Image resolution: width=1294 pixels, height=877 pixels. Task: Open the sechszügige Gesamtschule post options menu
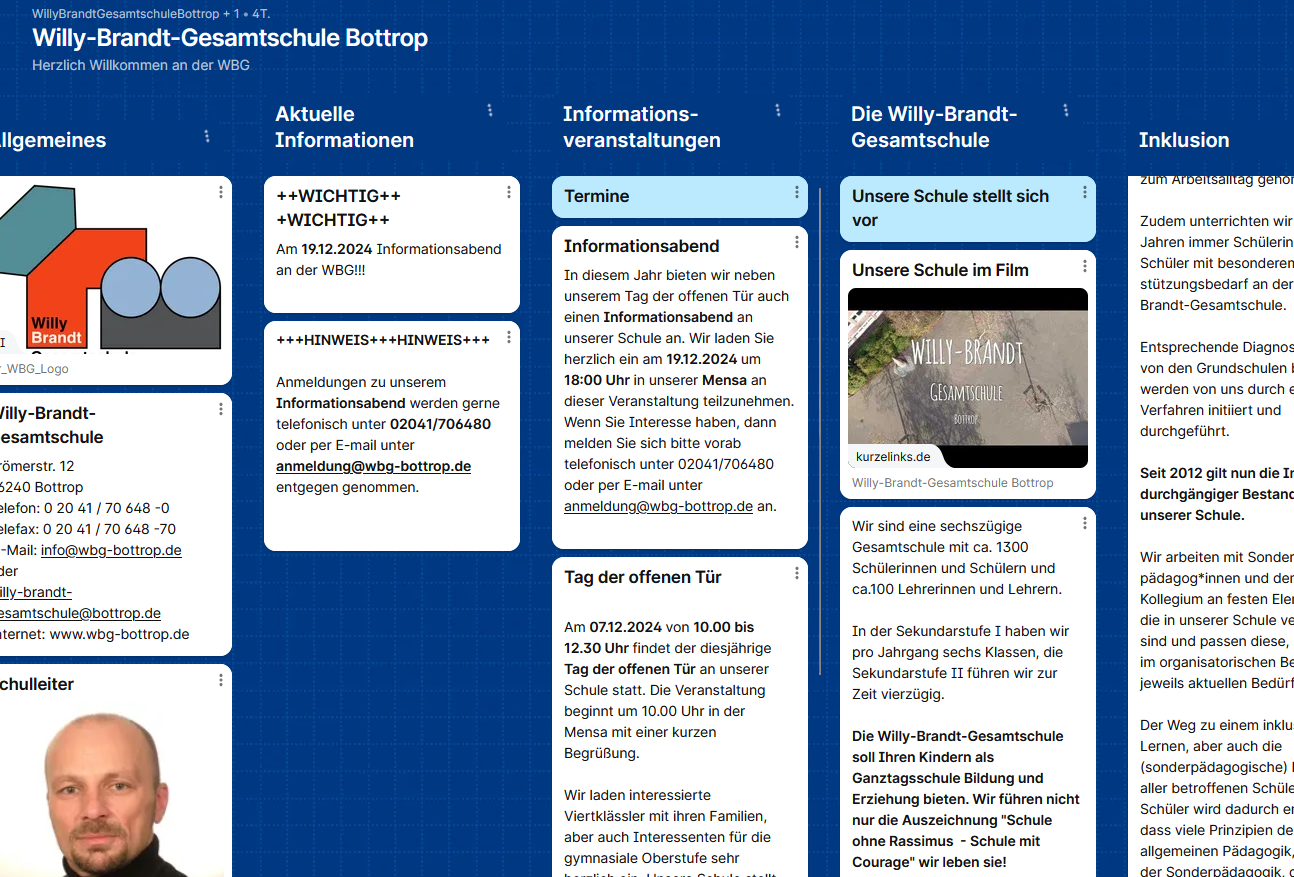click(x=1085, y=523)
